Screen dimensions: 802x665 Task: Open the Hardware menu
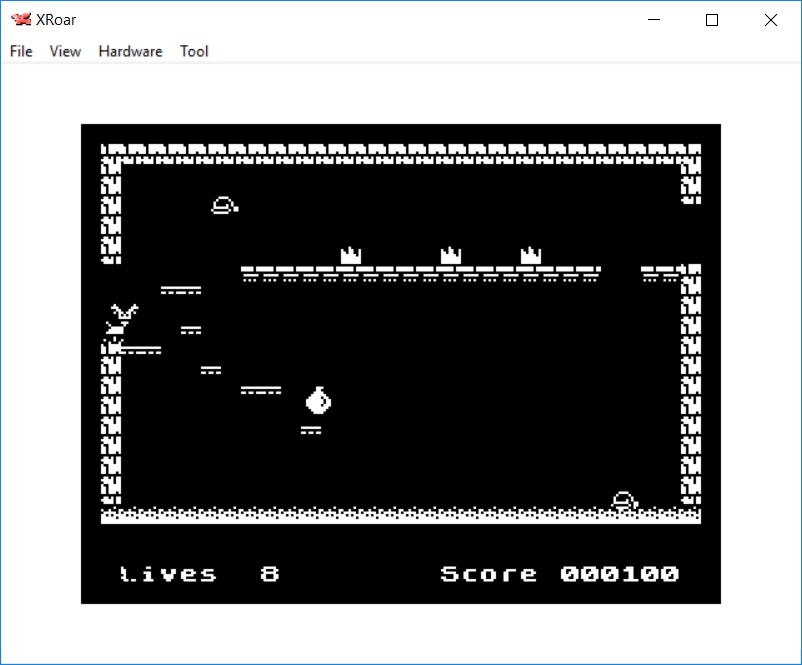(x=130, y=51)
